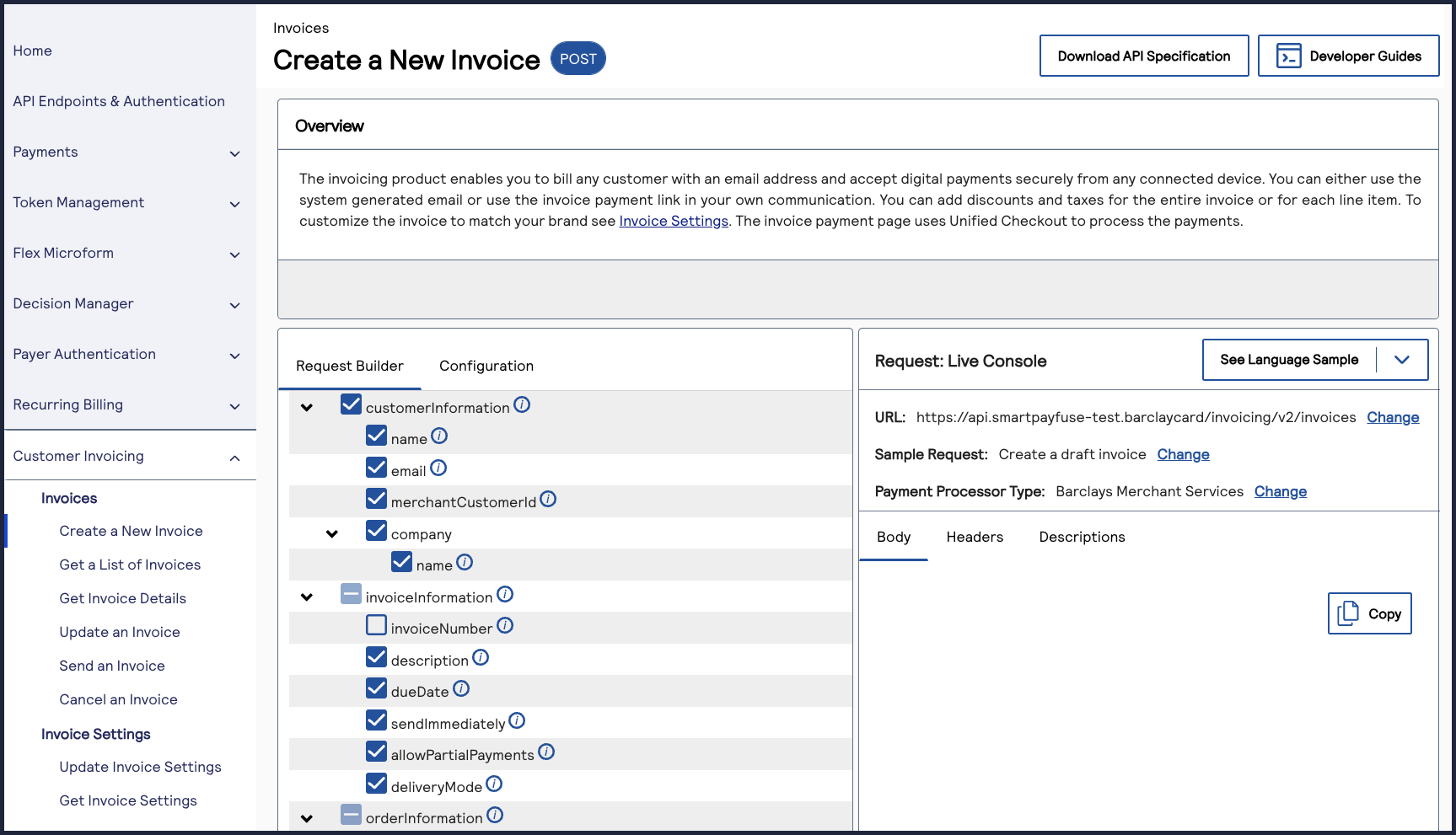Follow the Invoice Settings link in Overview

(x=674, y=221)
